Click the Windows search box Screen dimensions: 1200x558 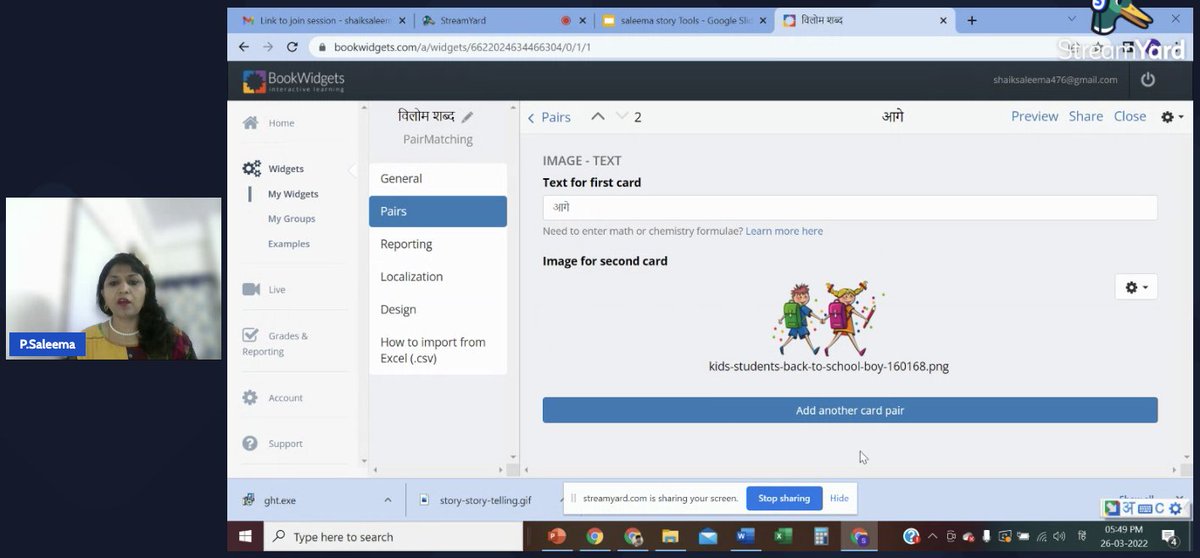point(395,537)
